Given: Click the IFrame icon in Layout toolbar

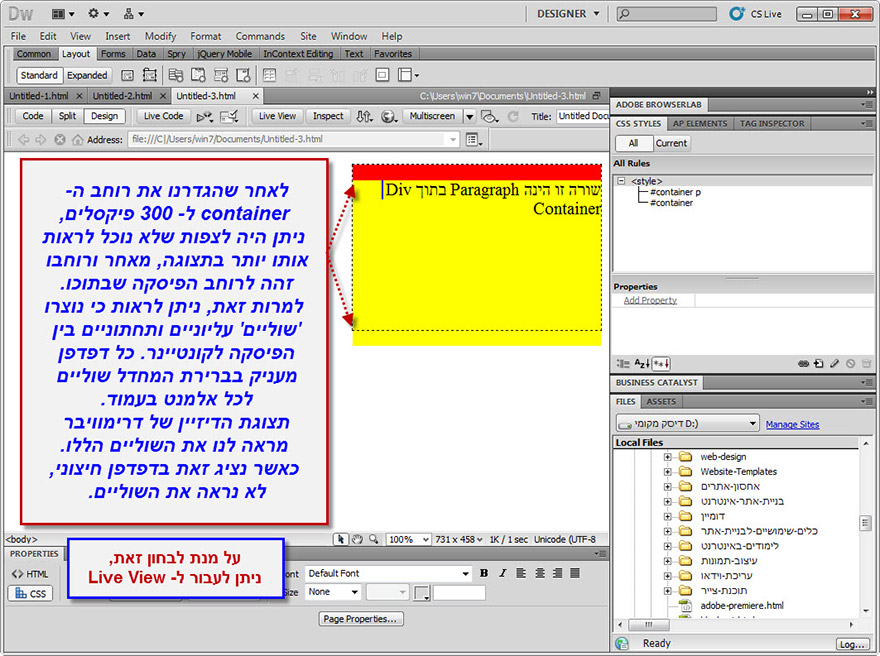Looking at the screenshot, I should point(382,75).
